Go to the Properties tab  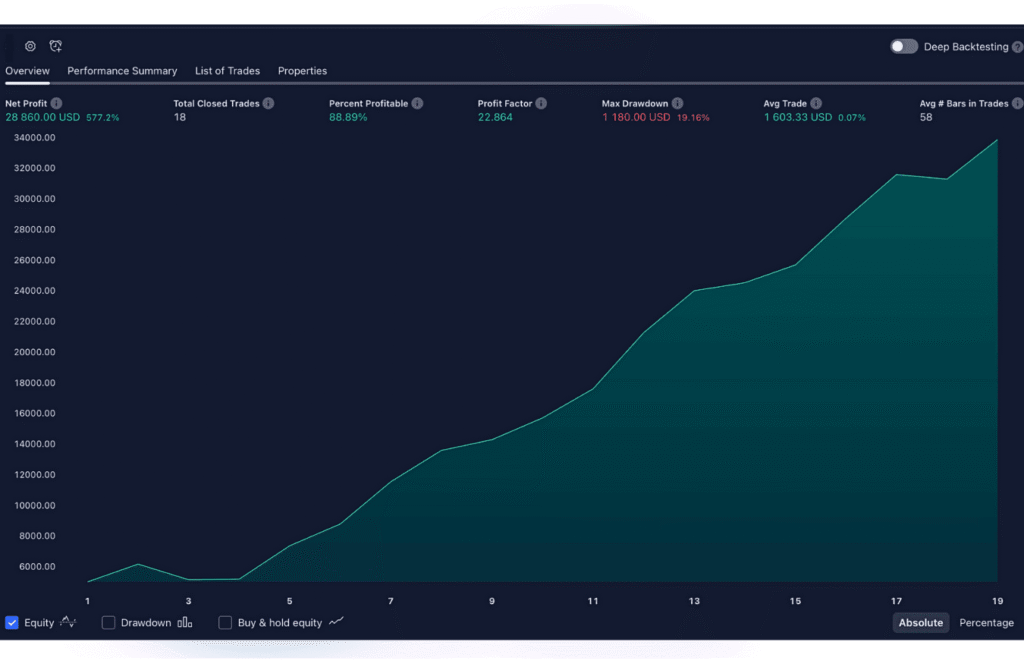coord(302,71)
